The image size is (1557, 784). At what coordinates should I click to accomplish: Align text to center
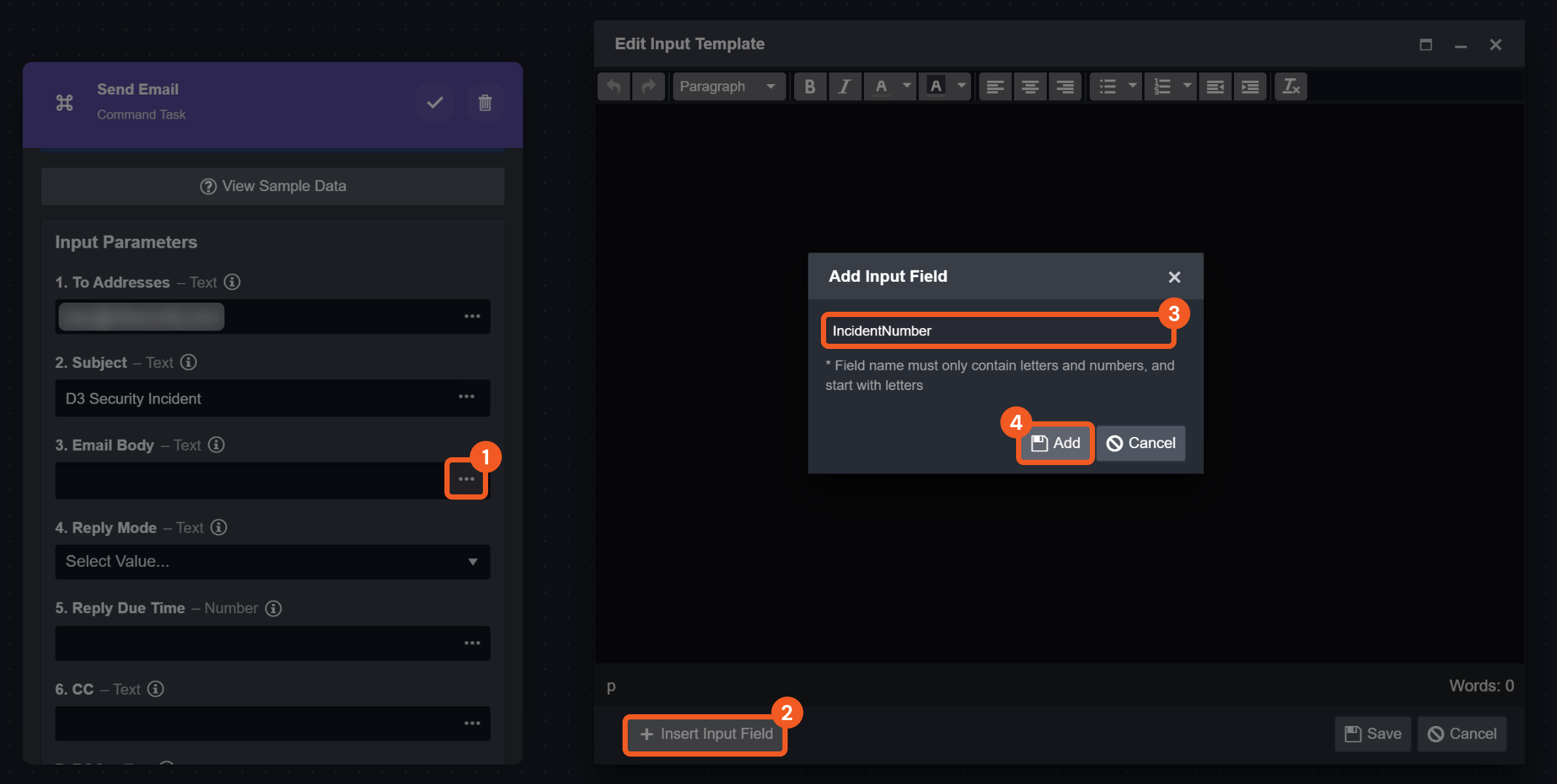coord(1030,86)
